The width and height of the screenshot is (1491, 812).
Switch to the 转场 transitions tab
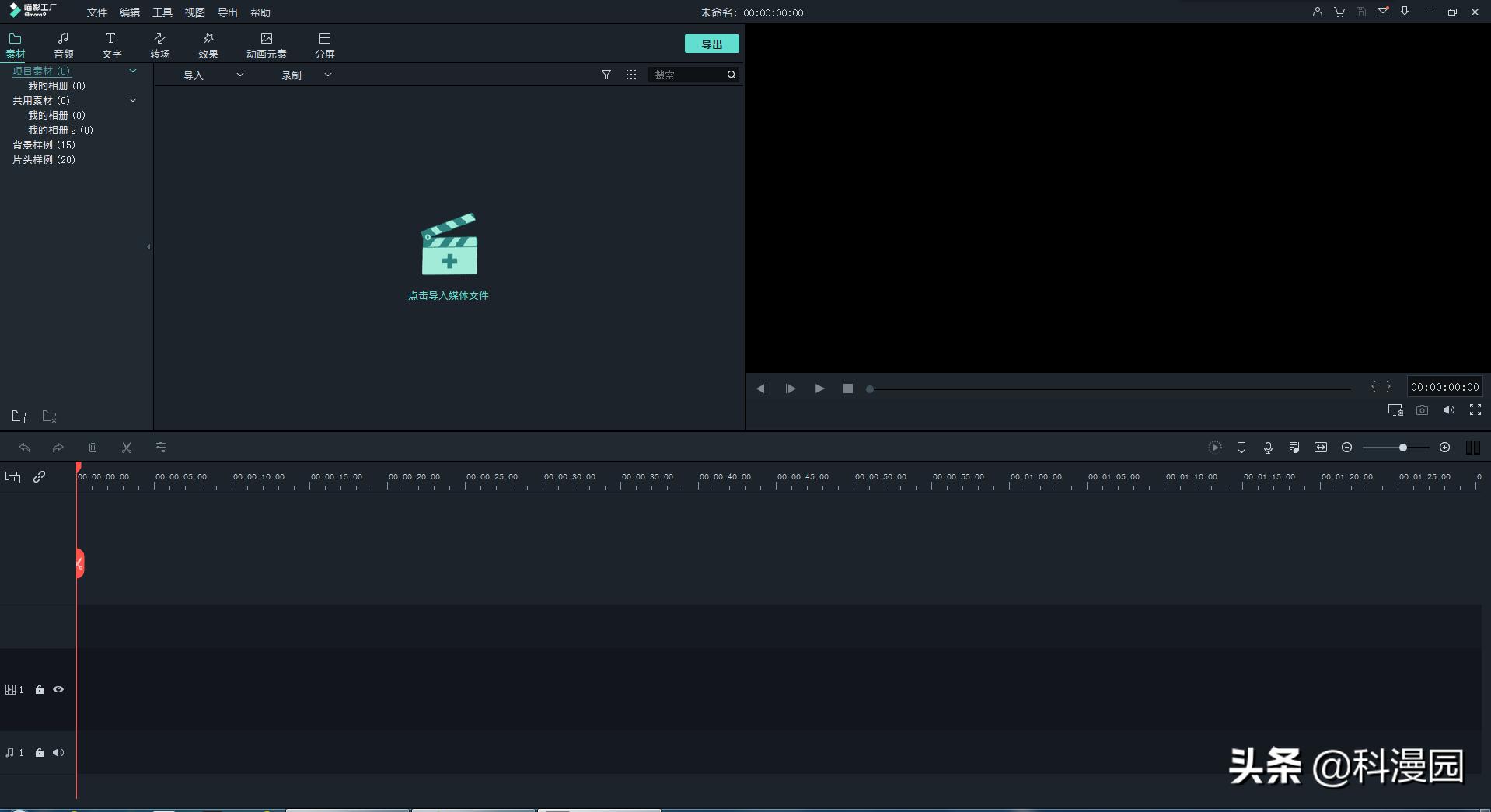(x=160, y=45)
